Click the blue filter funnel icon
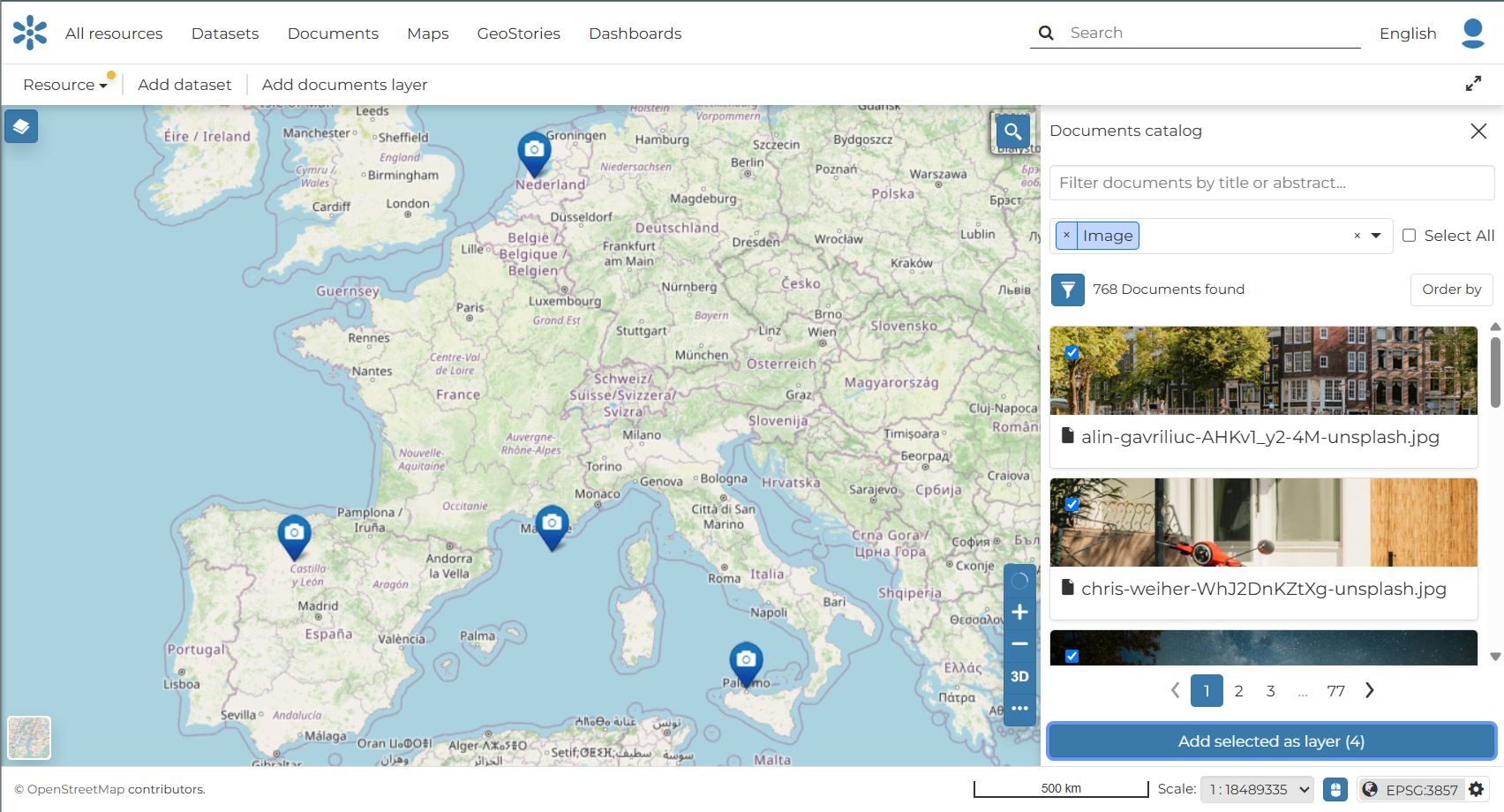This screenshot has height=812, width=1504. (1067, 289)
